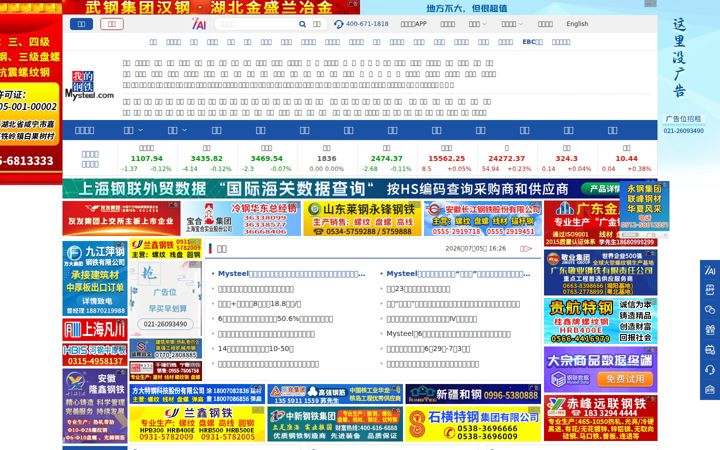Click the 上海凡川 logo banner
This screenshot has height=450, width=720.
(95, 330)
